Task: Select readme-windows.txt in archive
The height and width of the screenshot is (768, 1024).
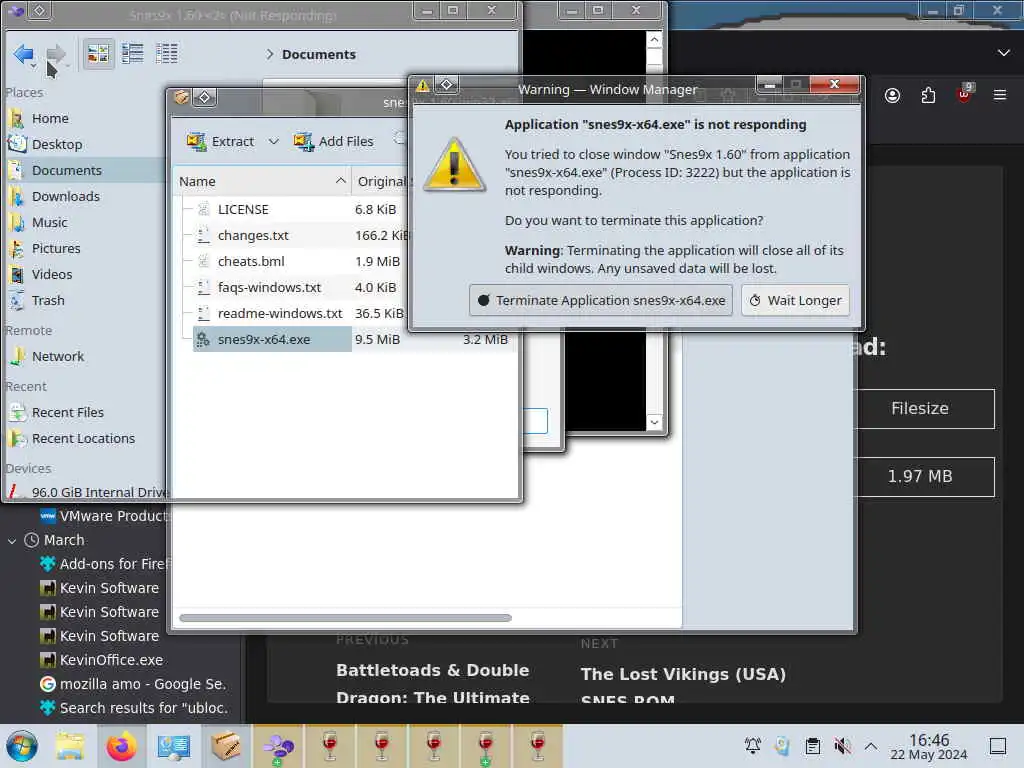Action: point(280,314)
